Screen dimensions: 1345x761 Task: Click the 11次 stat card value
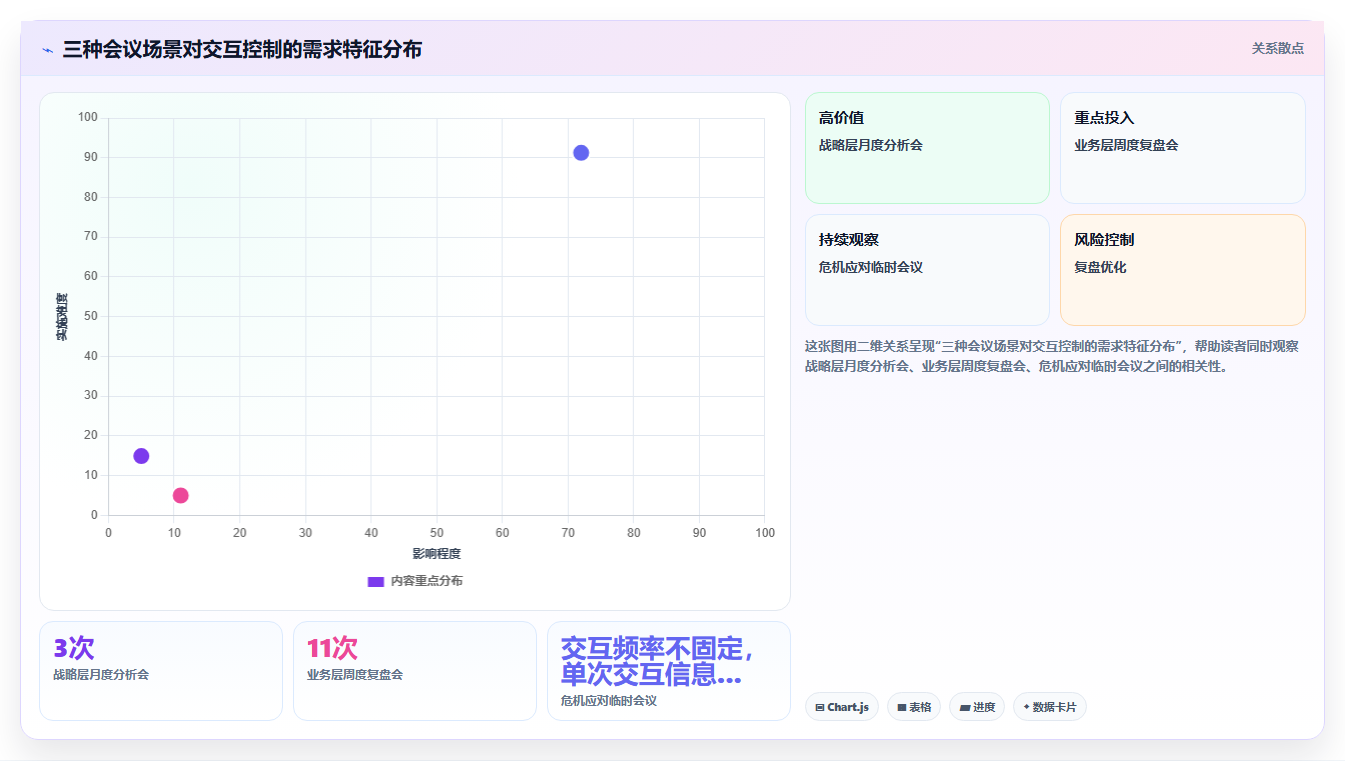pyautogui.click(x=332, y=648)
